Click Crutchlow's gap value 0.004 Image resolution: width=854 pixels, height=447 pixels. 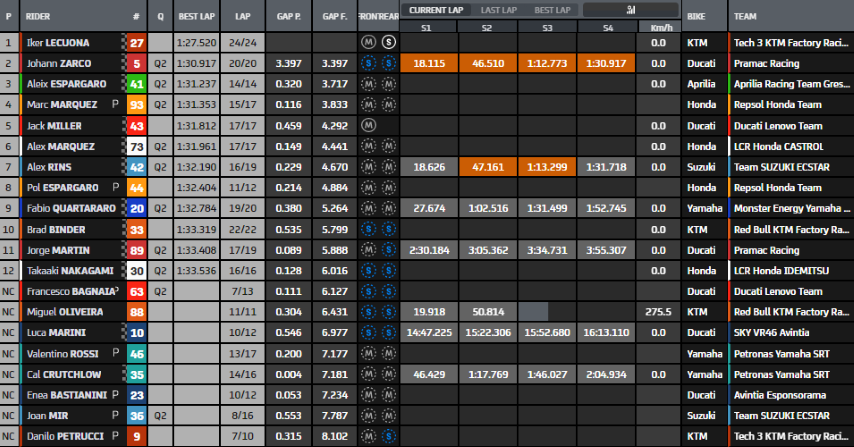[289, 374]
